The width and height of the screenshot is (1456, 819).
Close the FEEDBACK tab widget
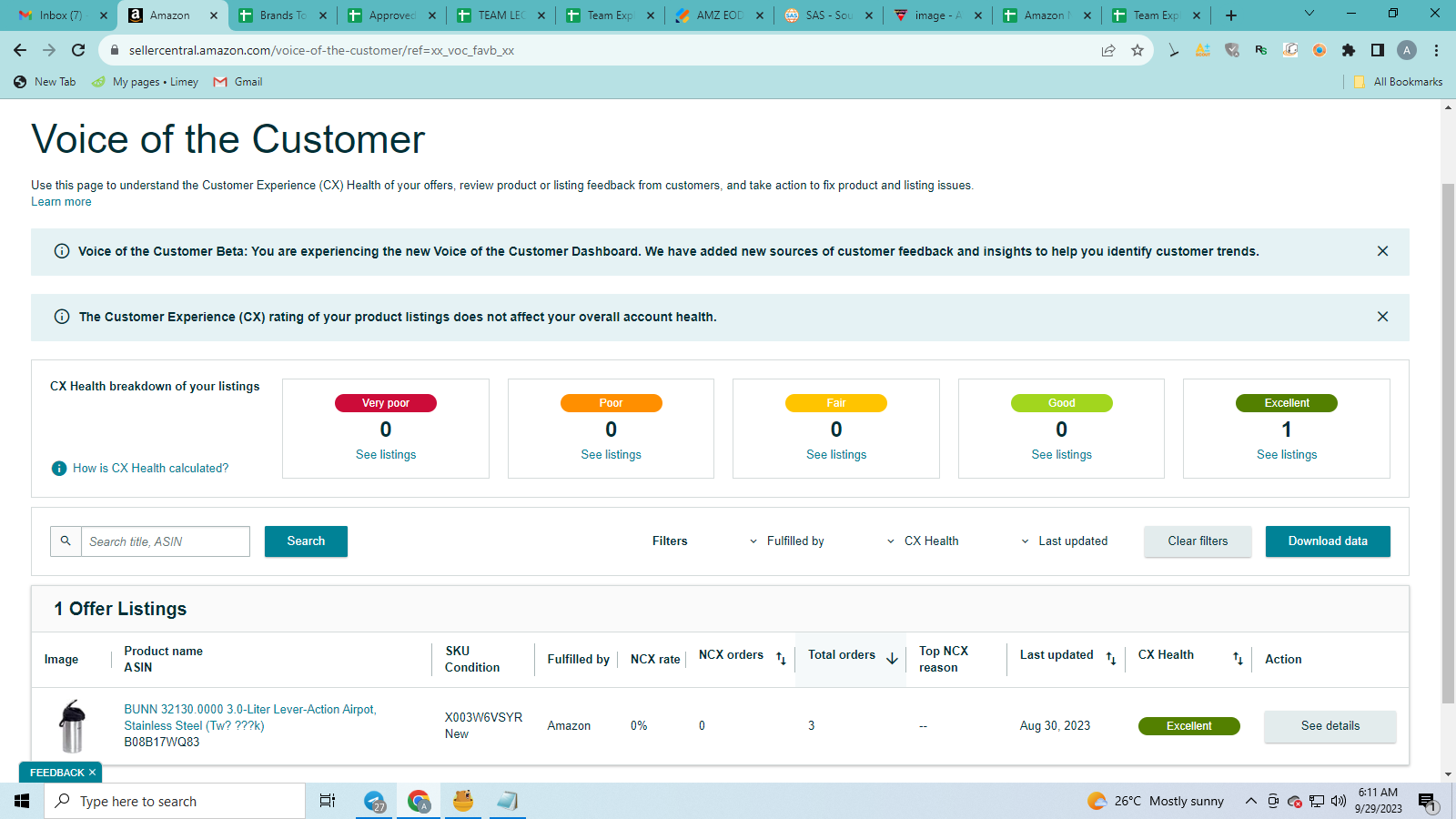[x=92, y=773]
